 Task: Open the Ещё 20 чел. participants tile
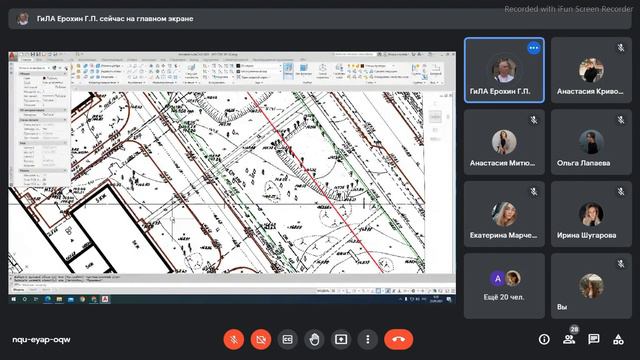[x=504, y=286]
